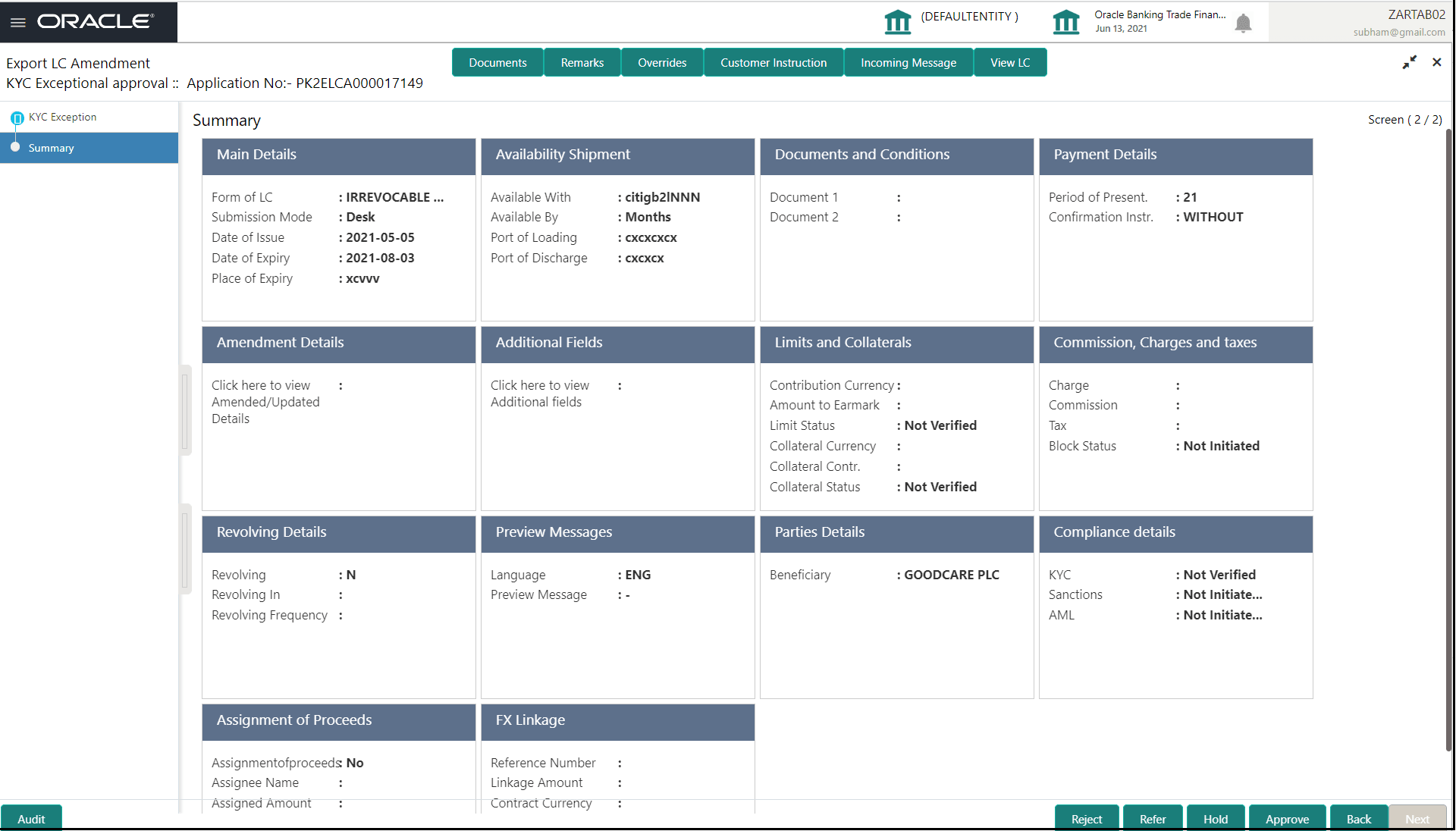This screenshot has height=831, width=1456.
Task: Open the hamburger navigation menu
Action: tap(18, 22)
